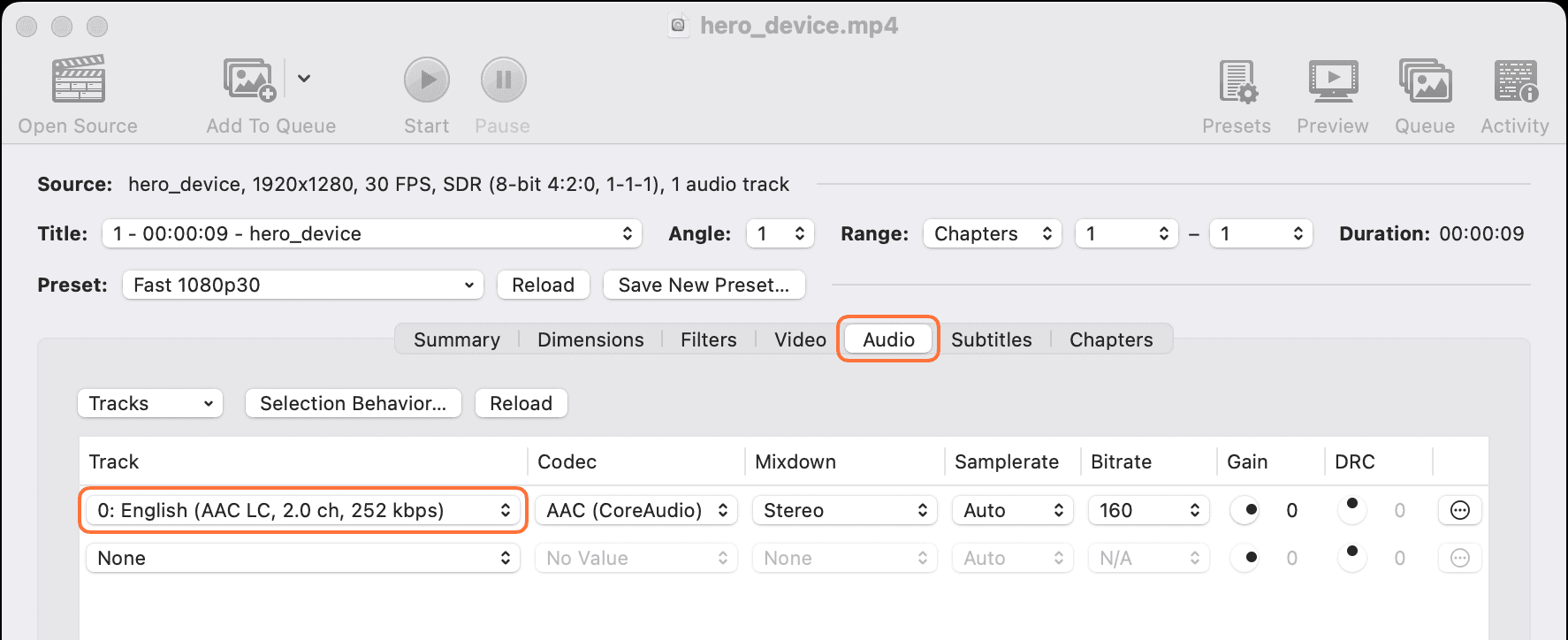Open first track's extra options ellipsis button

(x=1460, y=510)
